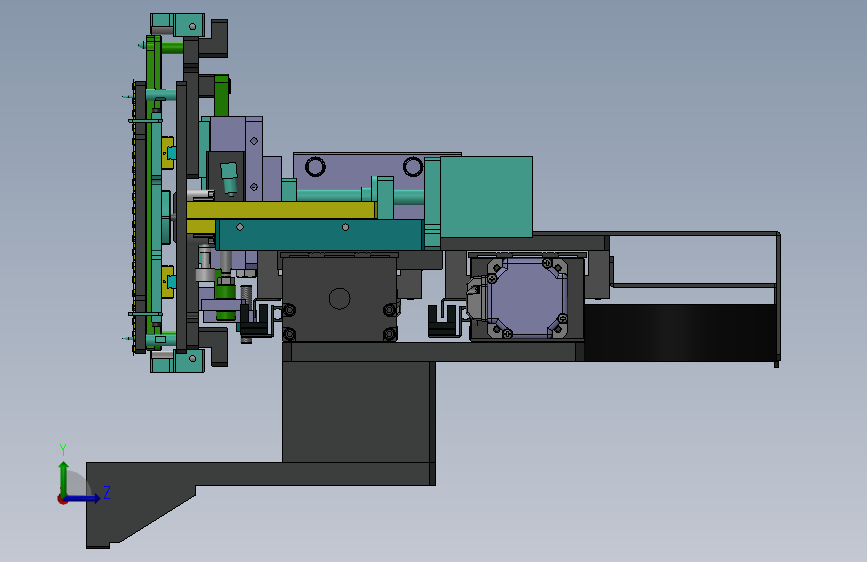Select the black cylindrical cover at right
The width and height of the screenshot is (867, 562).
(680, 332)
